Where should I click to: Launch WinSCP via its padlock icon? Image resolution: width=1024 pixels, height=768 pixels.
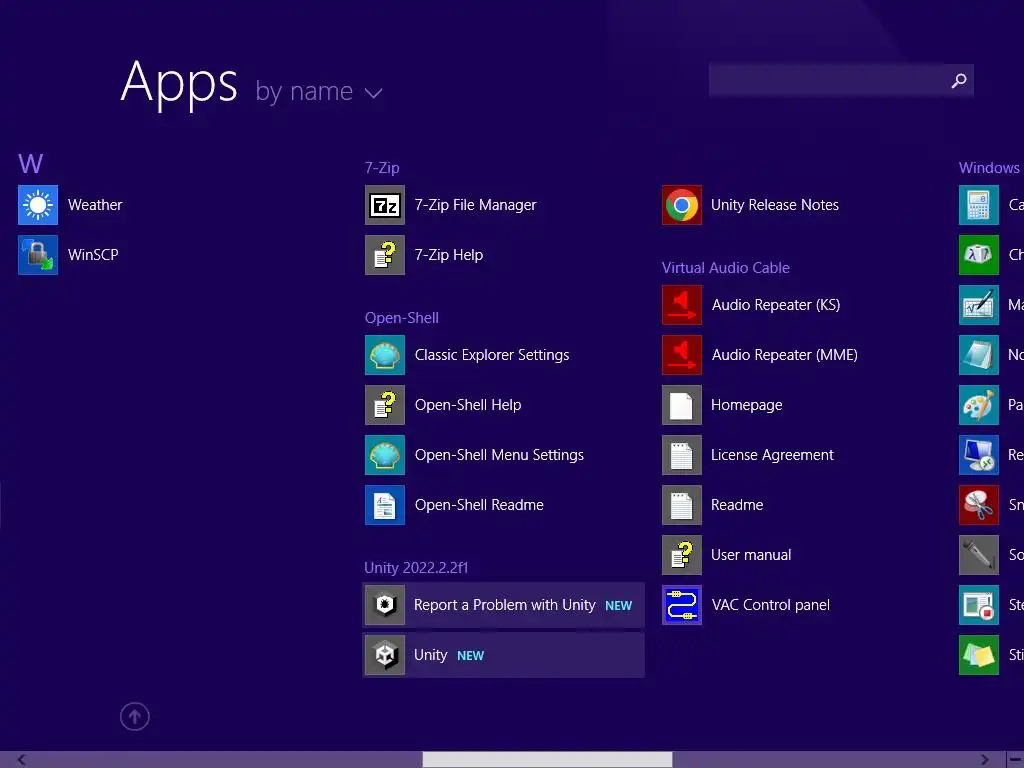point(38,255)
